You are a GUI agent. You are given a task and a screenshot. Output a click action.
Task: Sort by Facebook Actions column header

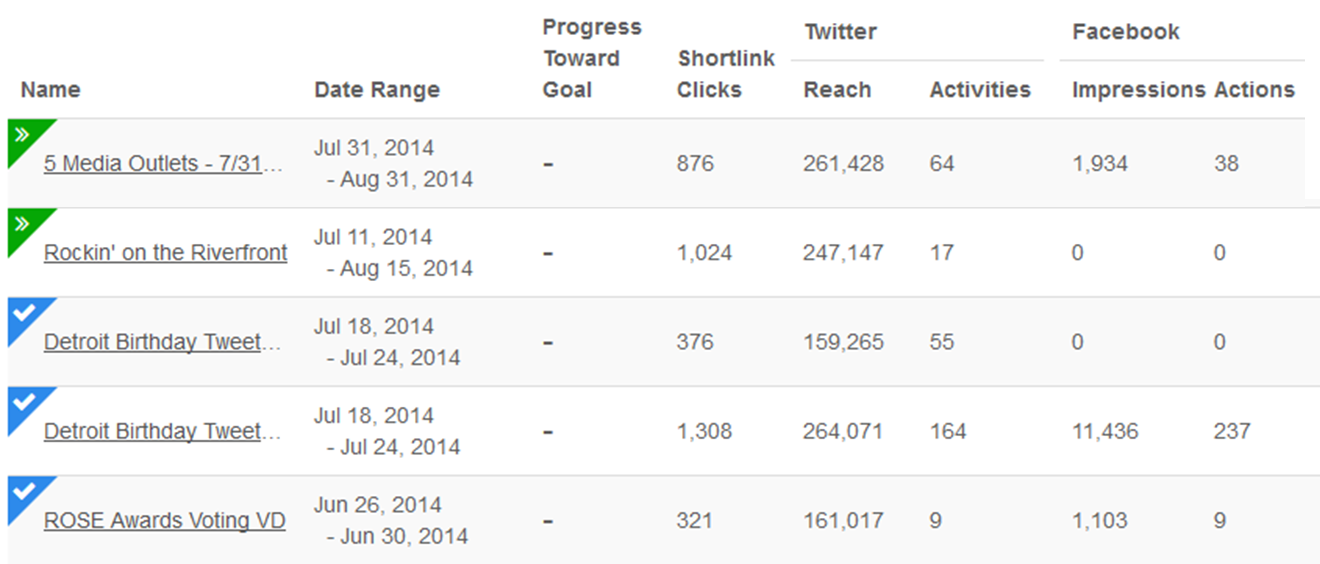point(1254,90)
